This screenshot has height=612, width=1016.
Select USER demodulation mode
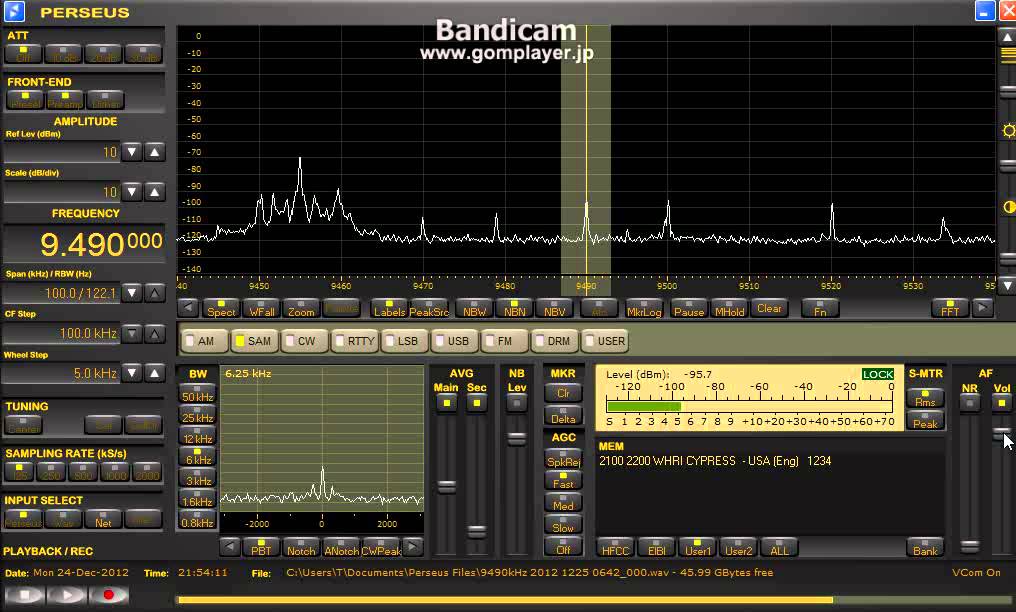[x=605, y=341]
